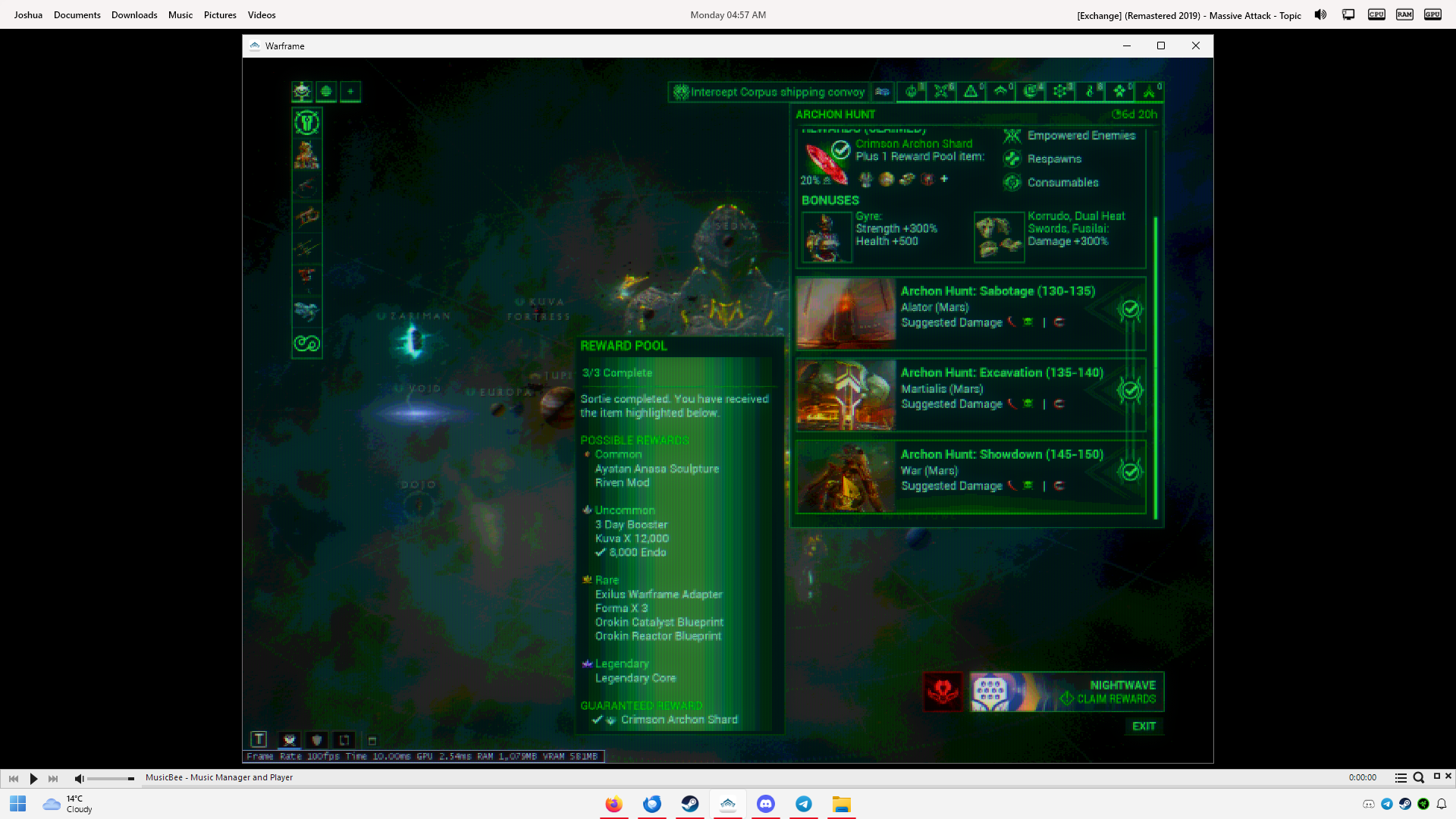Viewport: 1456px width, 819px height.
Task: Click the T text-mode icon at bottom left
Action: pos(259,739)
